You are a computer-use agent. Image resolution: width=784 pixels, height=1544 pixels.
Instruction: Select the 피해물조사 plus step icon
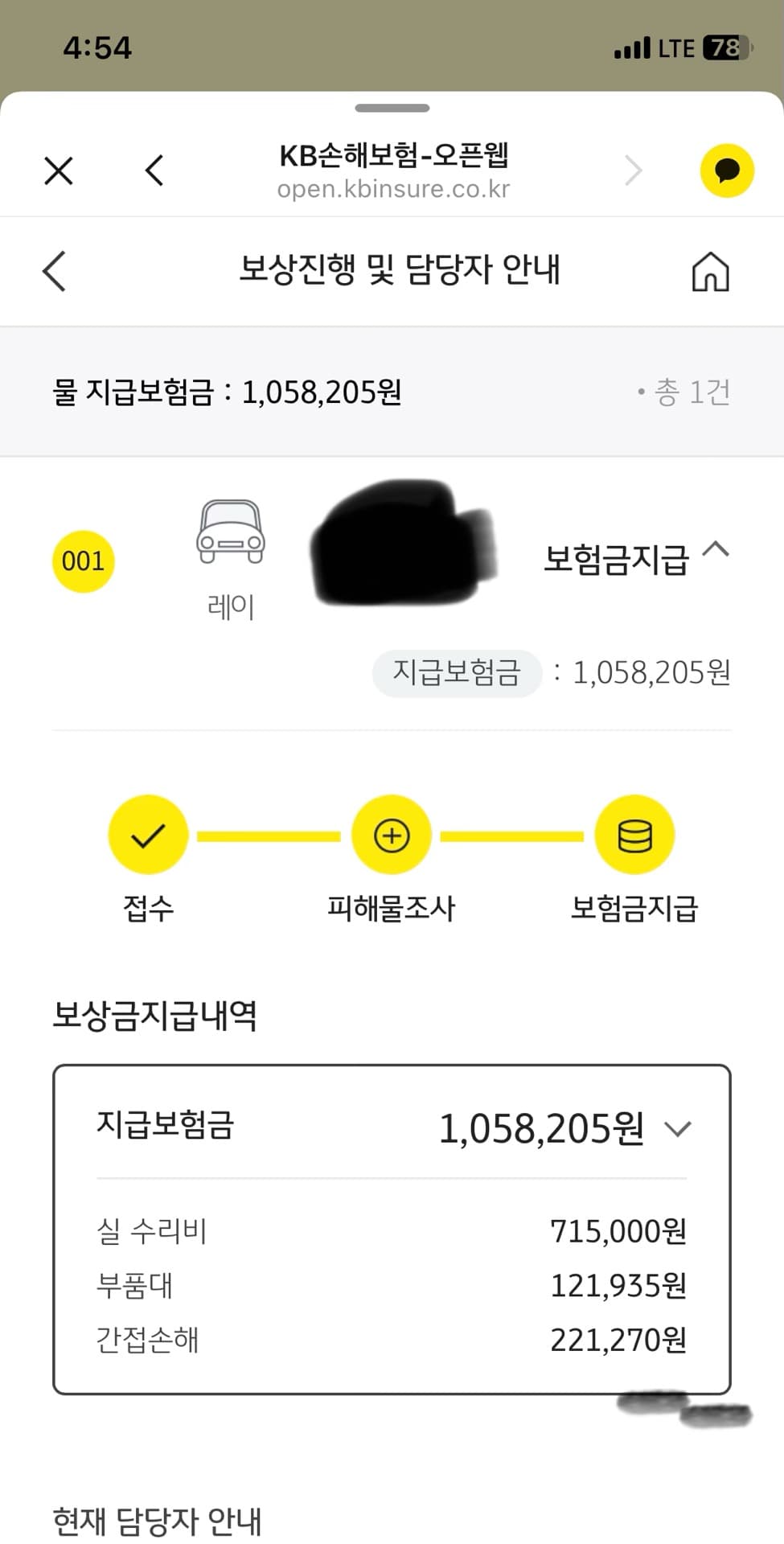[392, 836]
